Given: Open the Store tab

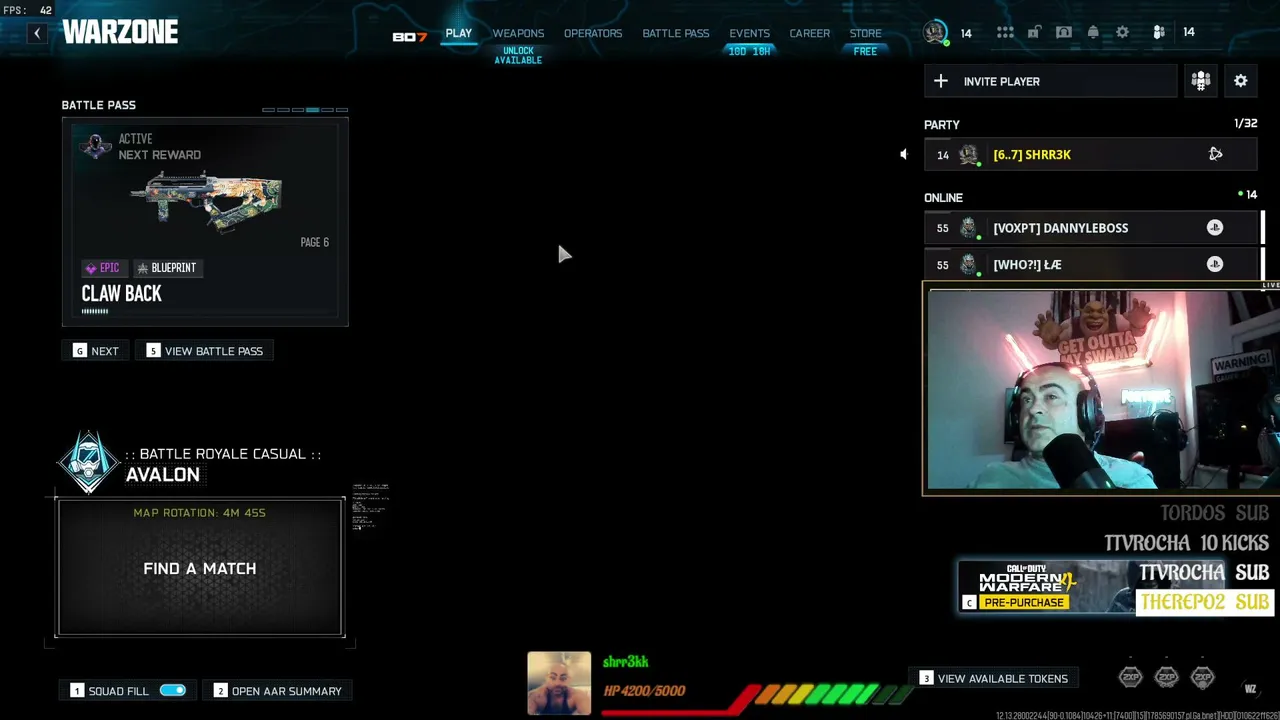Looking at the screenshot, I should pyautogui.click(x=866, y=33).
